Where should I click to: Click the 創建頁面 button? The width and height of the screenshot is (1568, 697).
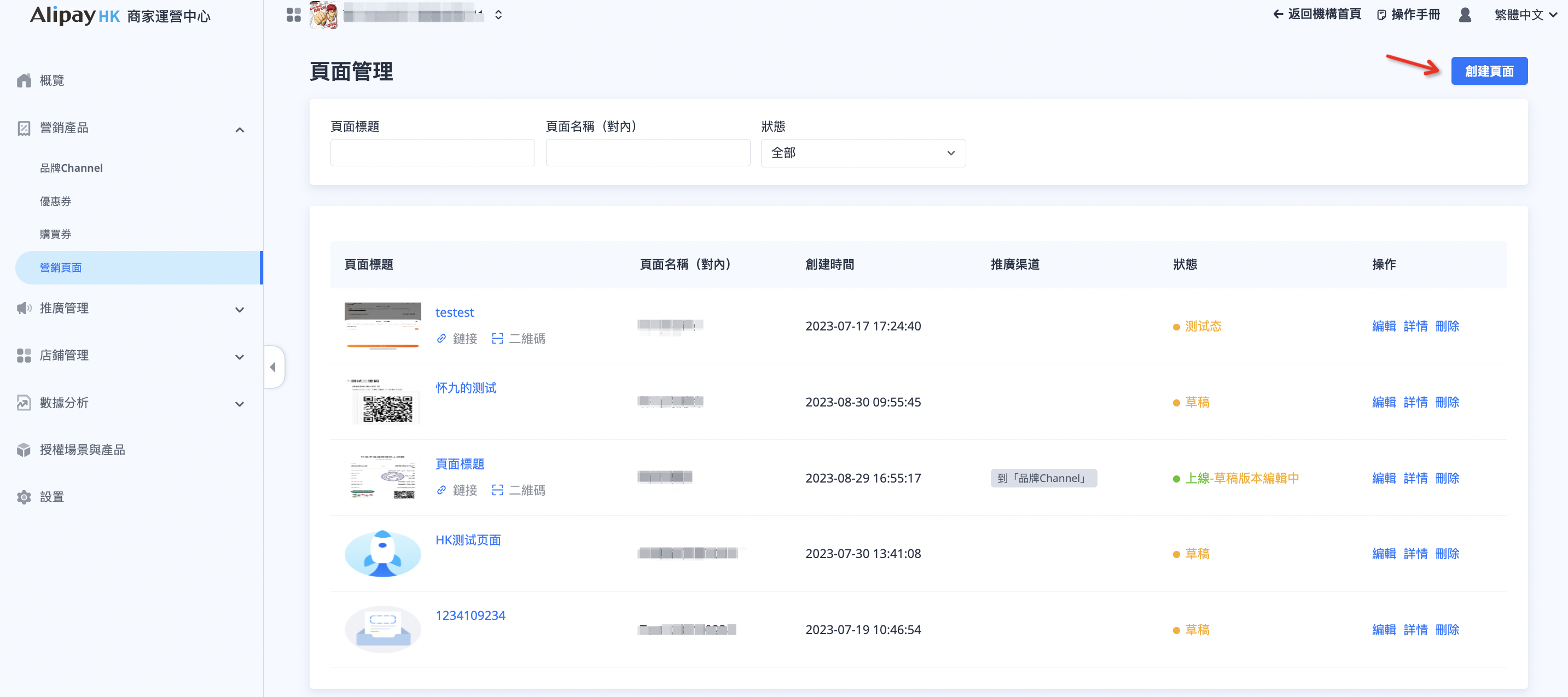(x=1488, y=71)
